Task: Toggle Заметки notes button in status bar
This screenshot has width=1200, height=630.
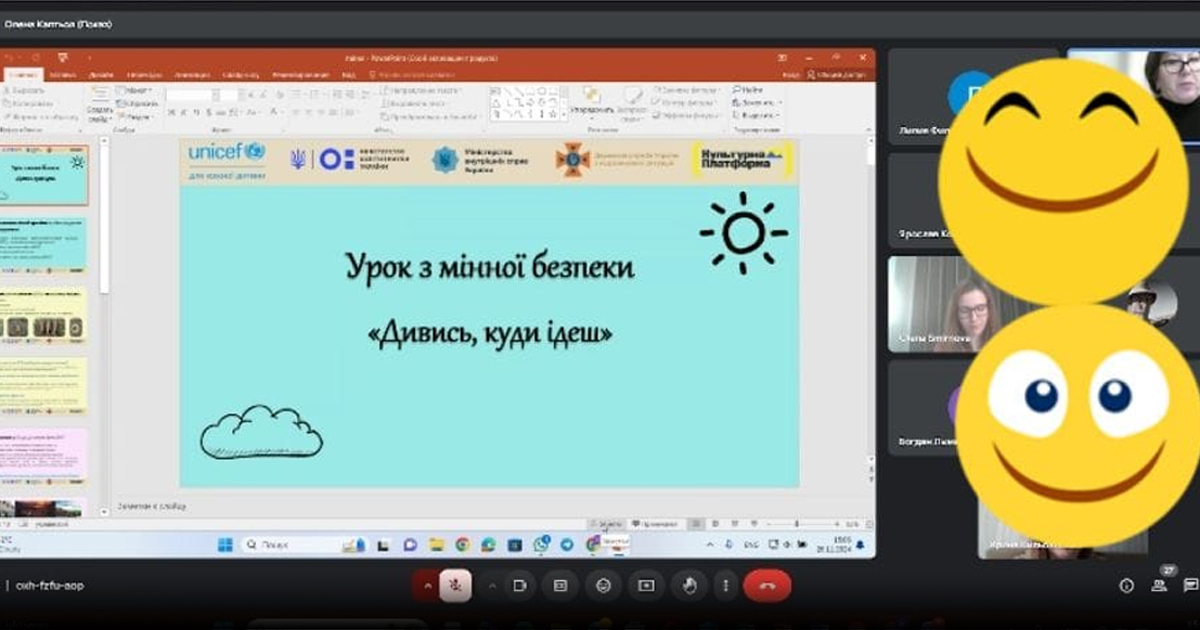Action: click(x=607, y=523)
